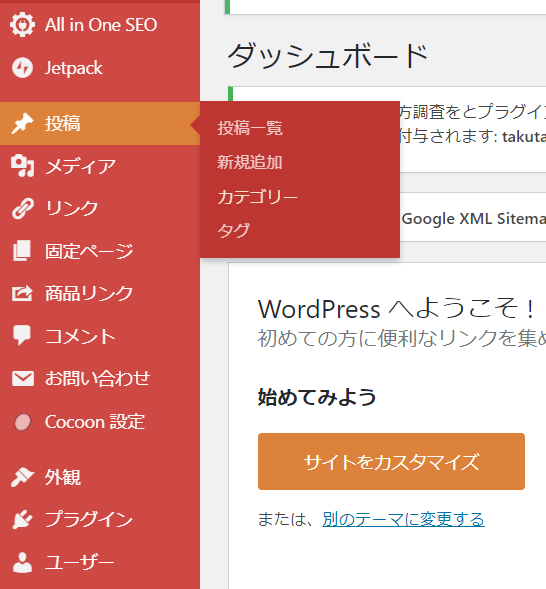Screen dimensions: 546x589
Task: Open Cocoon 設定 menu item
Action: (100, 422)
